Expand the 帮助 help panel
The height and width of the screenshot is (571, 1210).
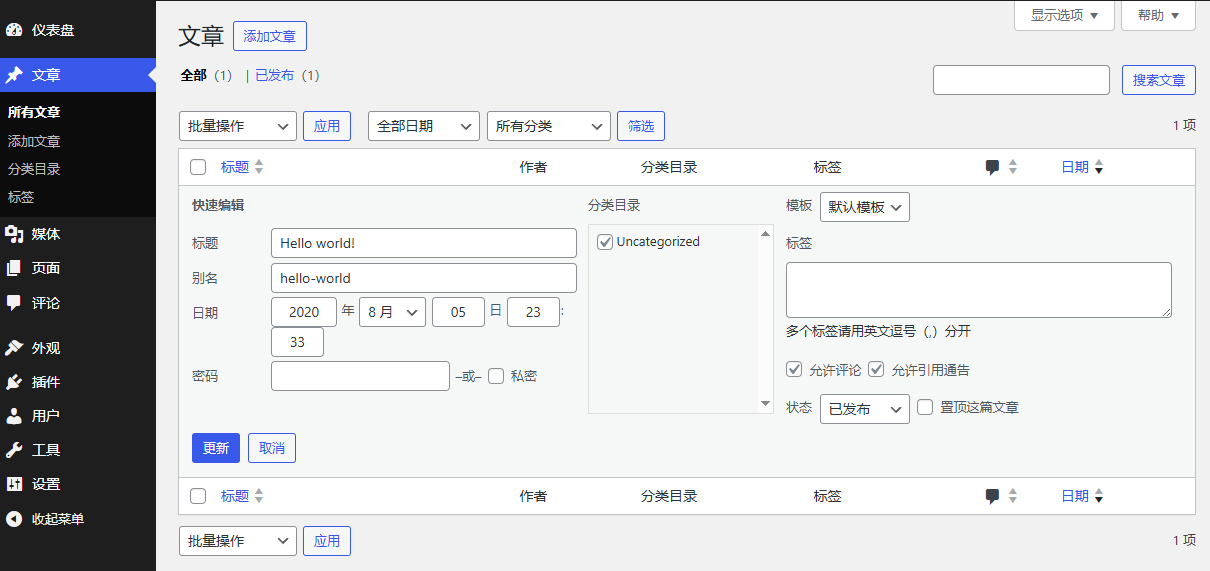click(x=1158, y=15)
